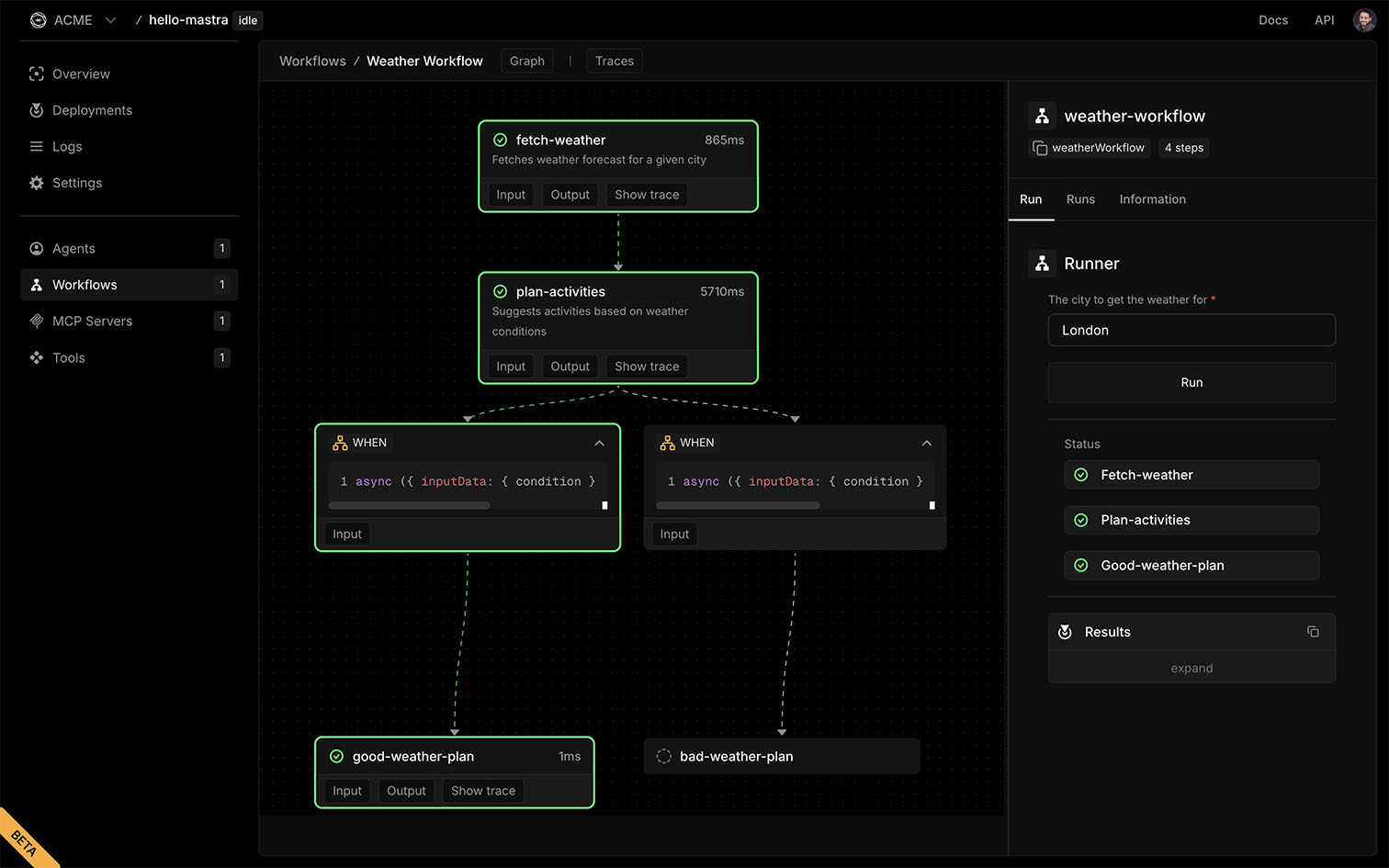
Task: Open Deployments via its sidebar icon
Action: (x=37, y=110)
